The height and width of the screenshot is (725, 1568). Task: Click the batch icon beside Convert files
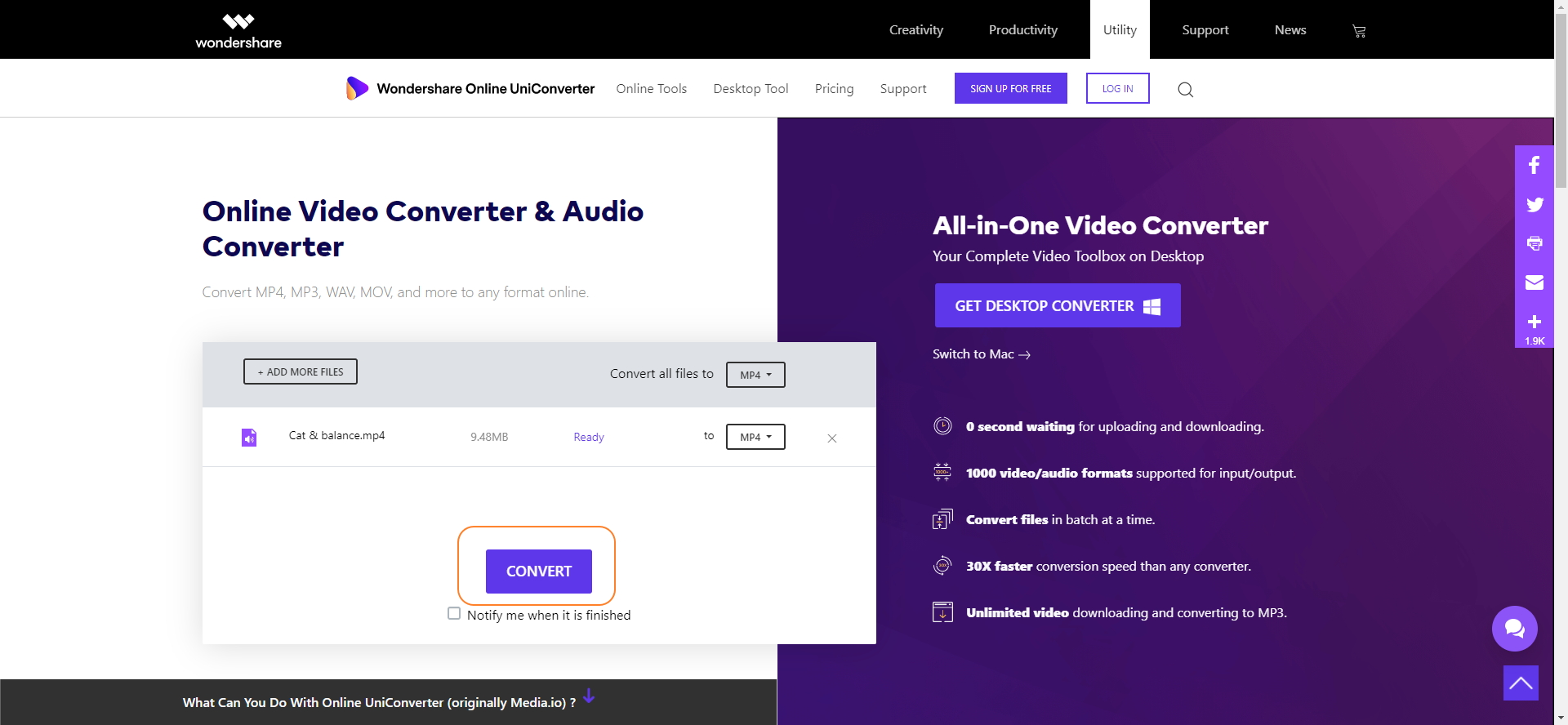tap(942, 519)
